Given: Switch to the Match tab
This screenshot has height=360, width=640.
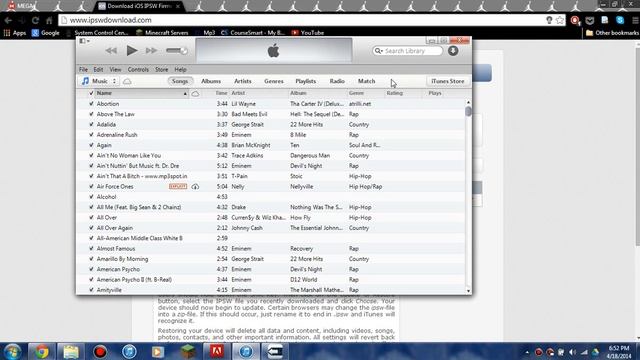Looking at the screenshot, I should coord(367,81).
